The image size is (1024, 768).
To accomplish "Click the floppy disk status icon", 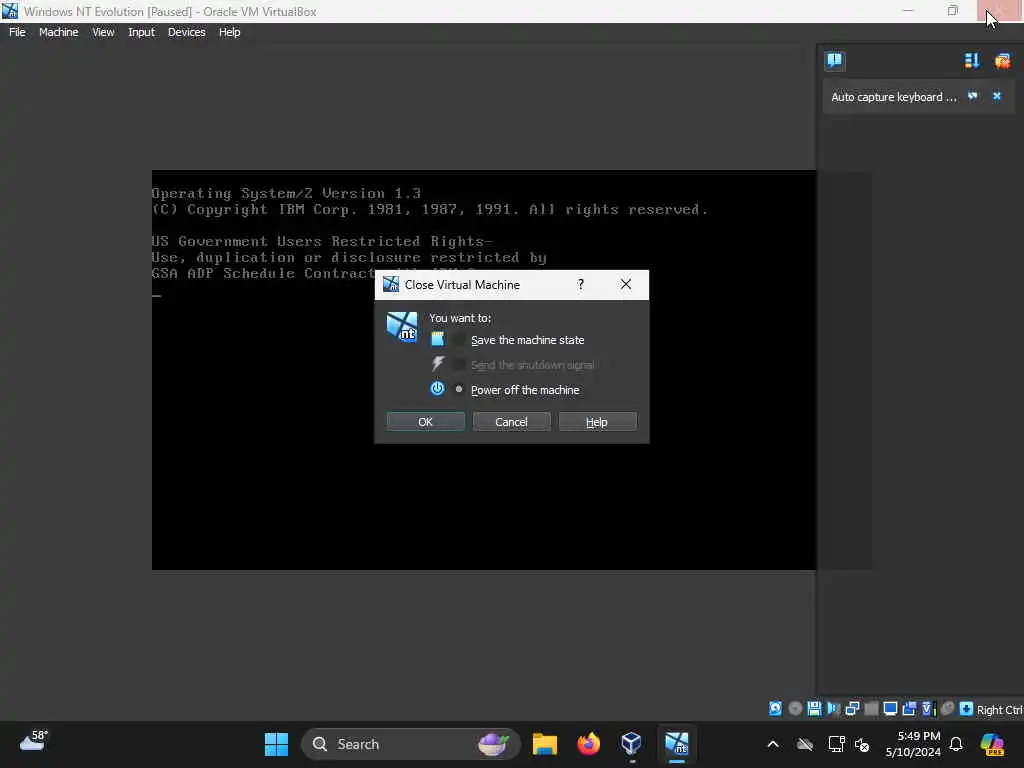I will click(x=814, y=709).
